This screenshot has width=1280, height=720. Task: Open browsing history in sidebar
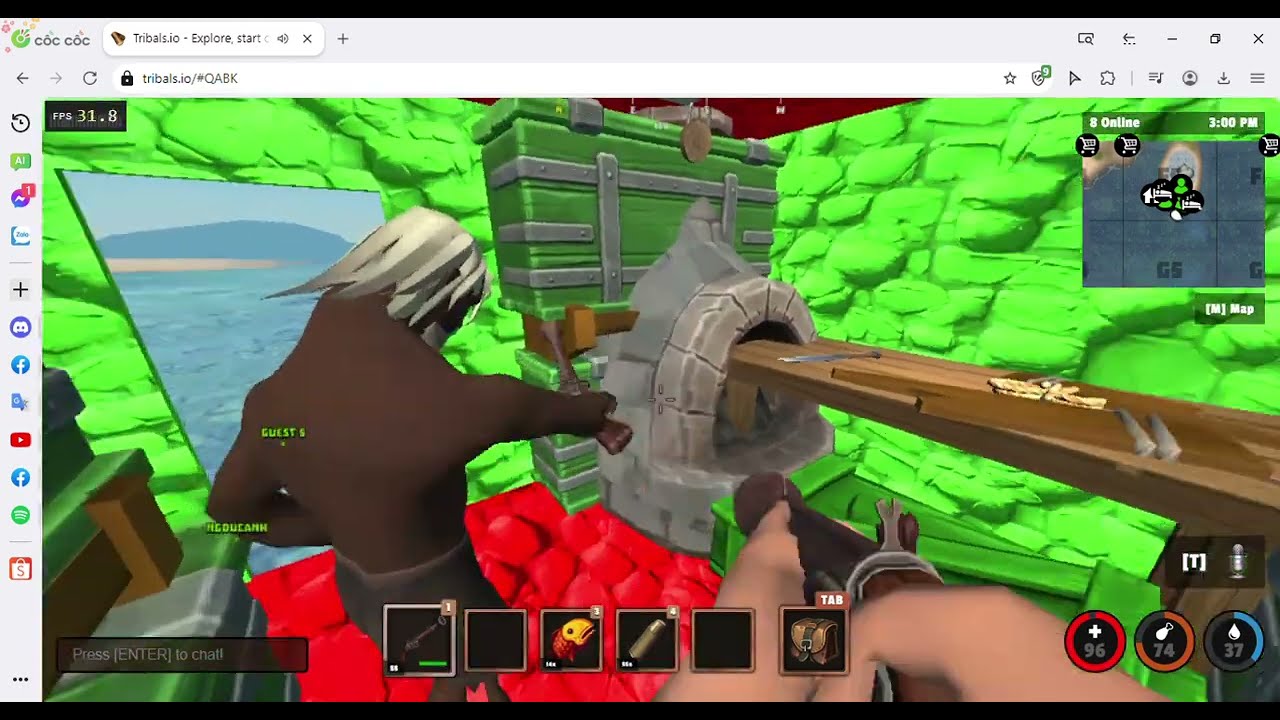click(20, 123)
